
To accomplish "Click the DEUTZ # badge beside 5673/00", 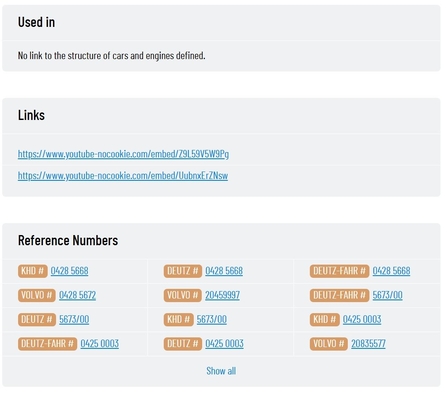I will click(x=37, y=320).
